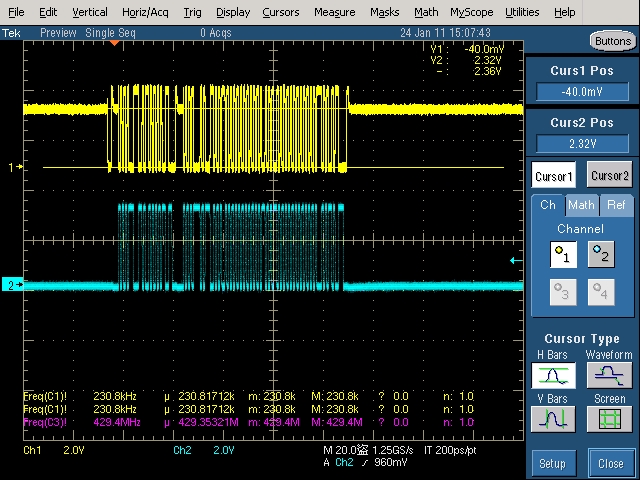
Task: Open the File menu
Action: pyautogui.click(x=16, y=12)
